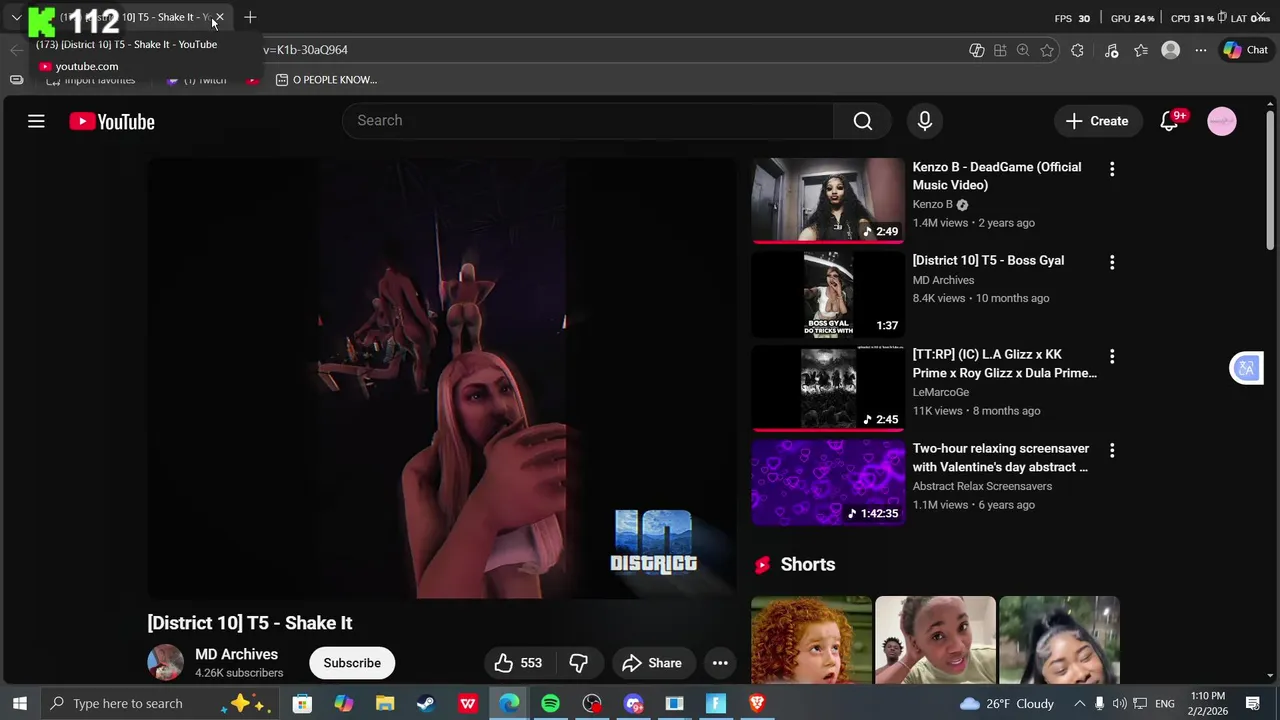Dislike the Shake It video
Image resolution: width=1280 pixels, height=720 pixels.
tap(578, 663)
